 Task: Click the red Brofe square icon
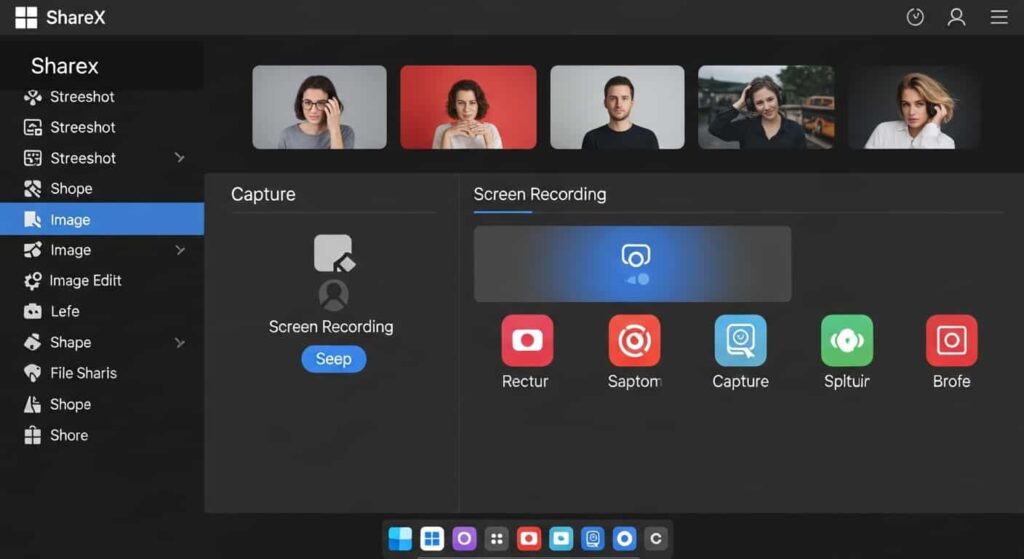(x=952, y=340)
